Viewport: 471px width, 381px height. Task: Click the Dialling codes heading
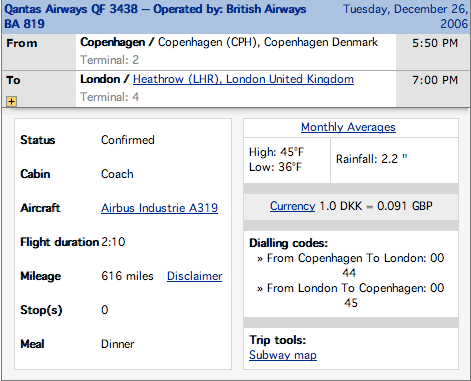pos(289,243)
